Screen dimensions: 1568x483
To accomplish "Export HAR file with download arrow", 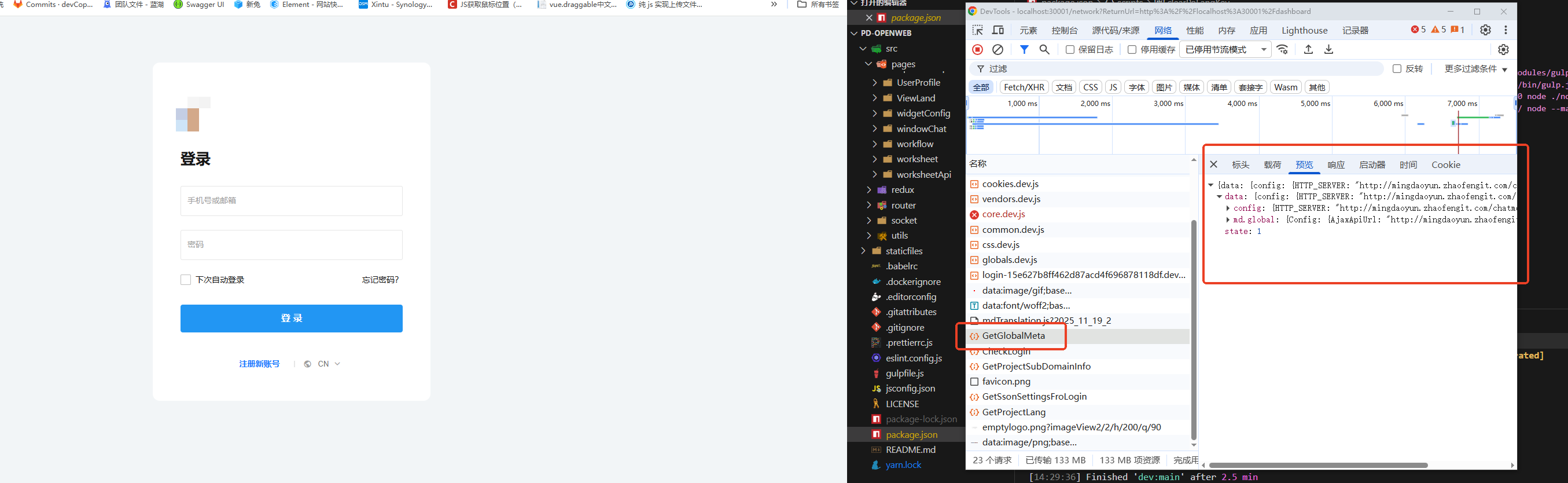I will 1329,49.
